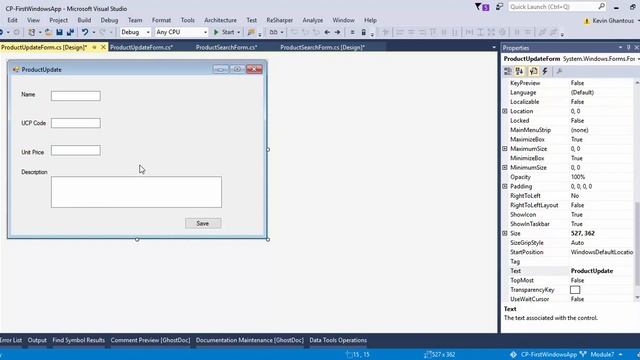Switch to ProductSearchForm.cs [Design]* tab
Viewport: 640px width, 360px height.
coord(322,47)
